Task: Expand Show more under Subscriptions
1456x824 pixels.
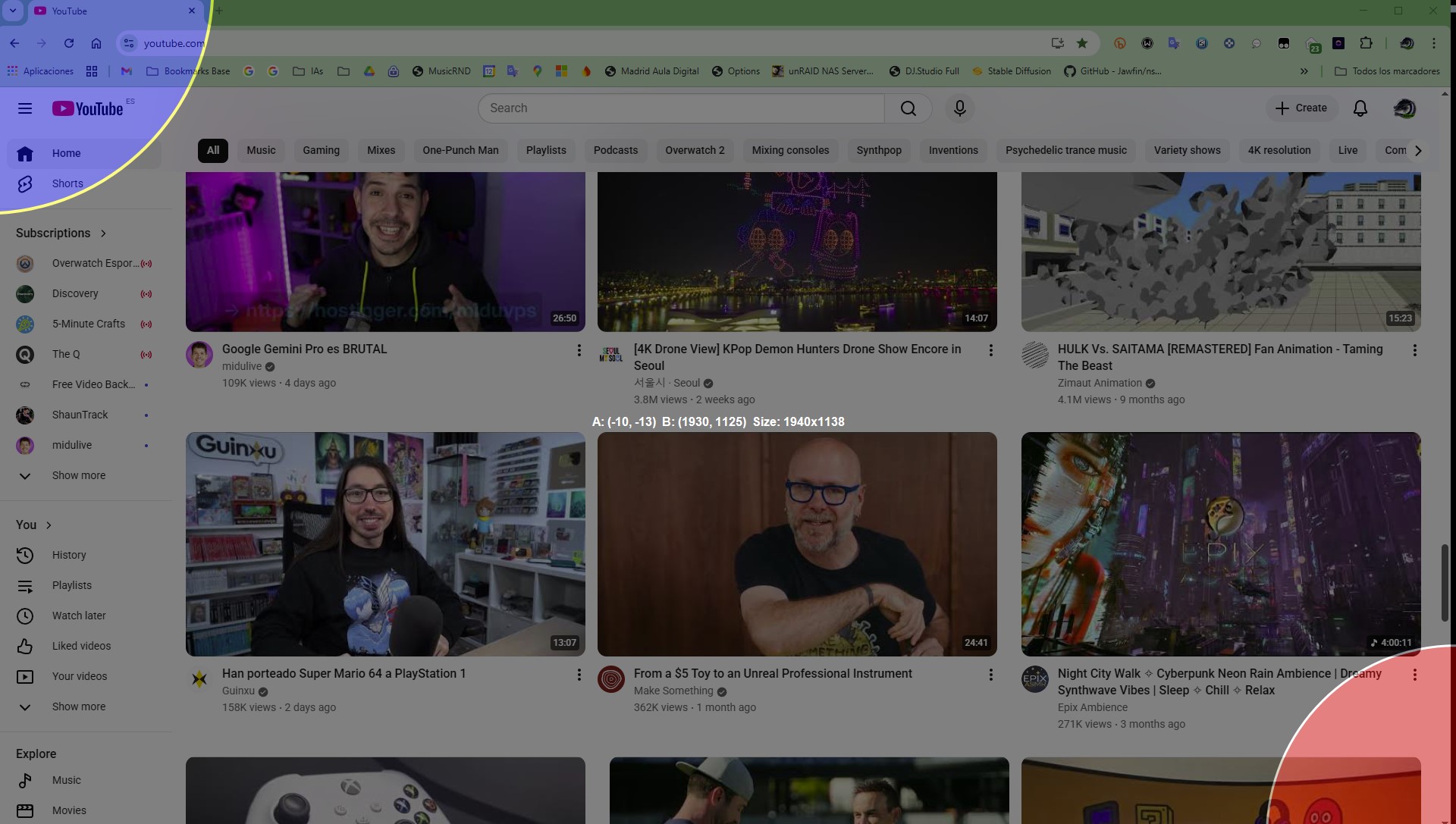Action: (79, 475)
